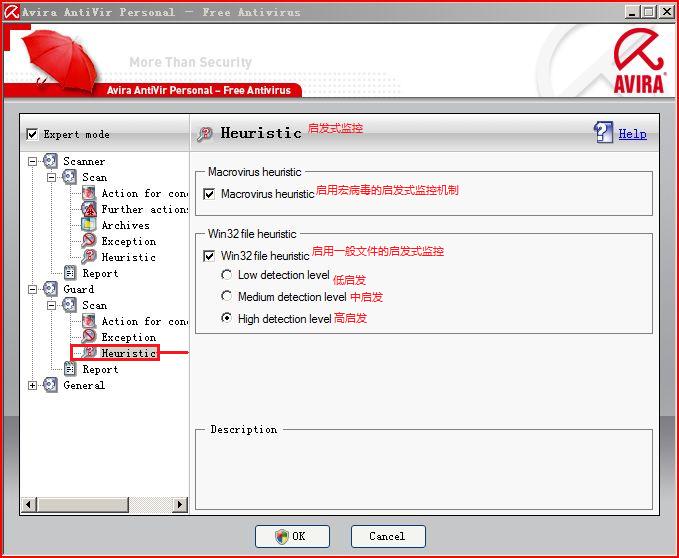Collapse the Scan node under Scanner
The image size is (679, 558).
pyautogui.click(x=52, y=177)
